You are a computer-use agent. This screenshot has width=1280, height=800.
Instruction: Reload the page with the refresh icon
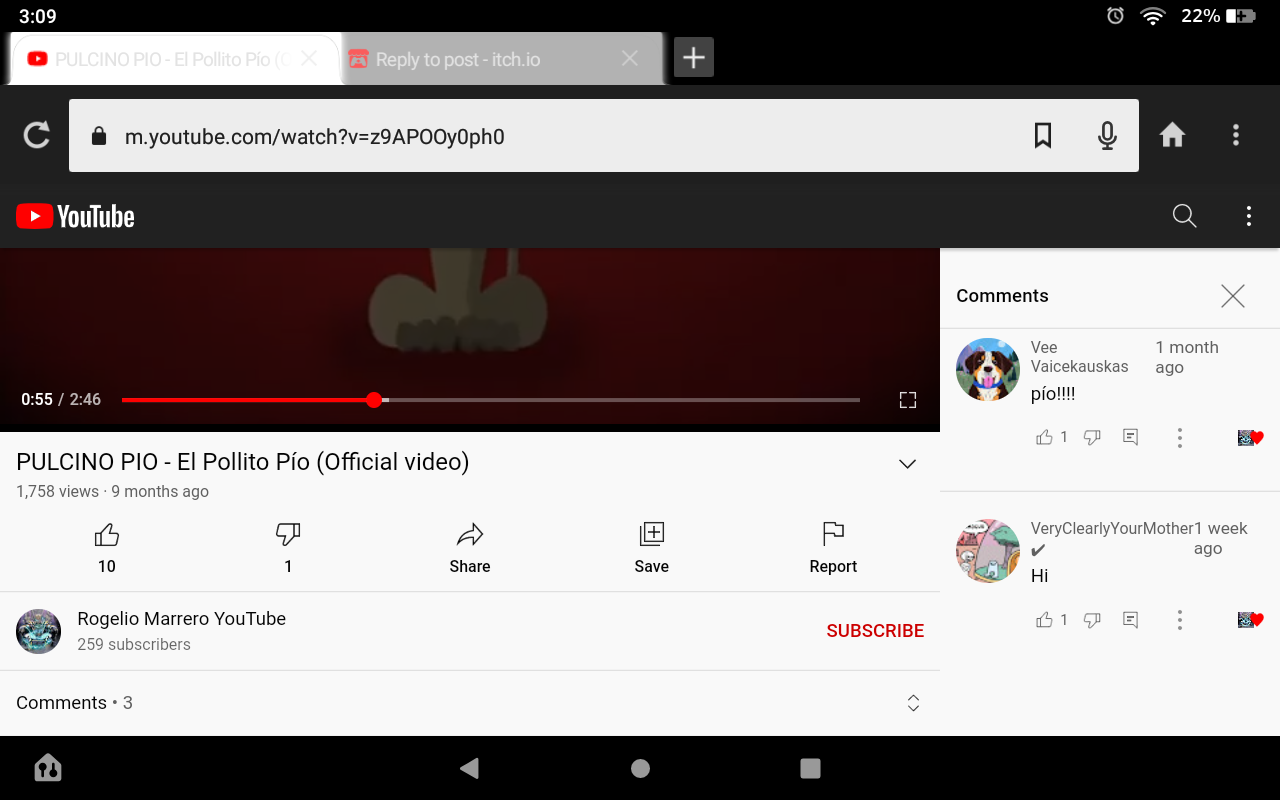pos(37,135)
